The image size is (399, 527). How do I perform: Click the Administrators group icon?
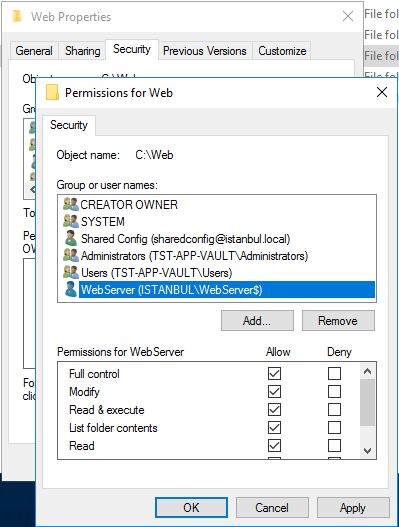pos(71,255)
